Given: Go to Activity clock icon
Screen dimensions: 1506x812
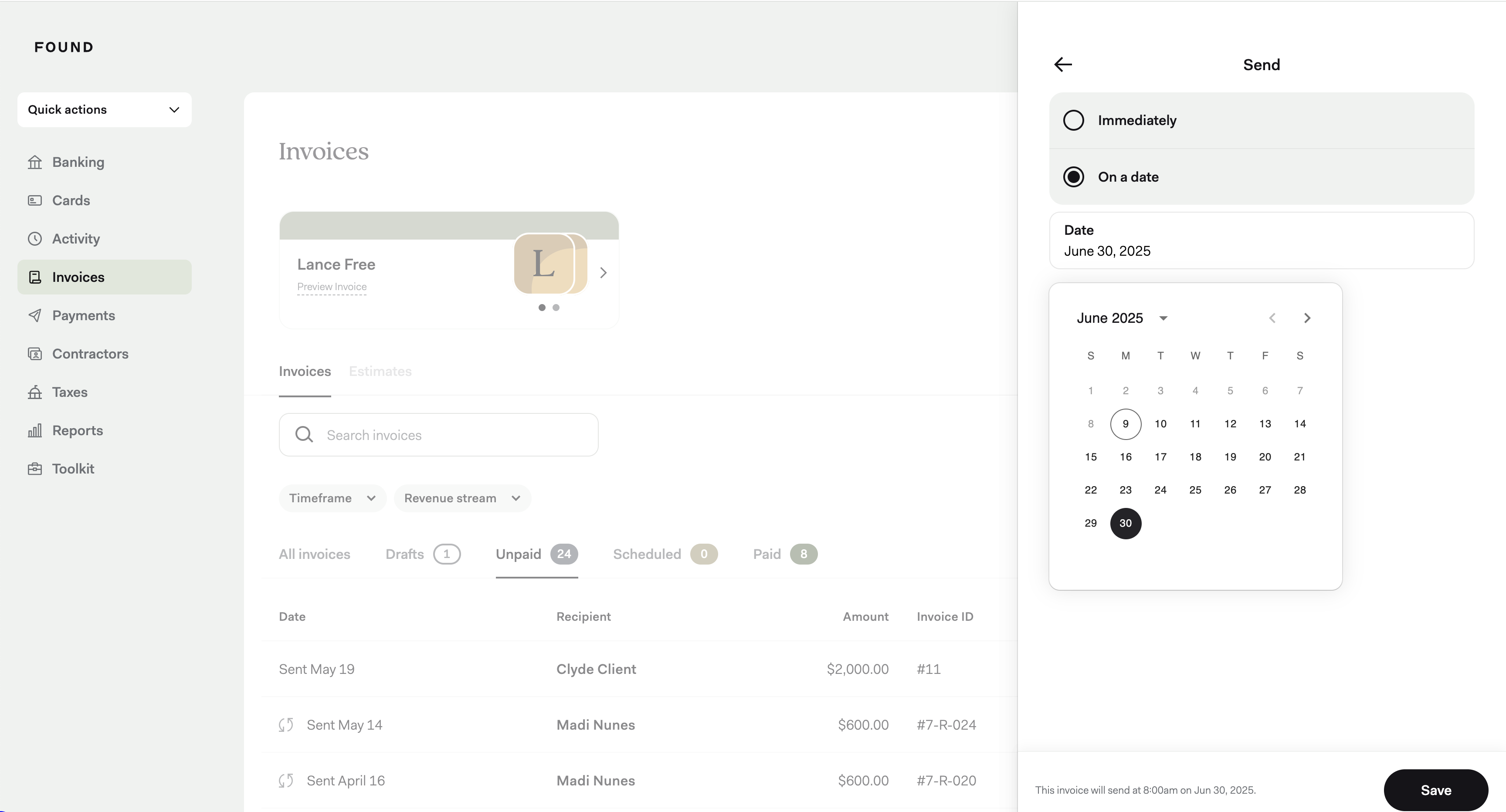Looking at the screenshot, I should (35, 239).
